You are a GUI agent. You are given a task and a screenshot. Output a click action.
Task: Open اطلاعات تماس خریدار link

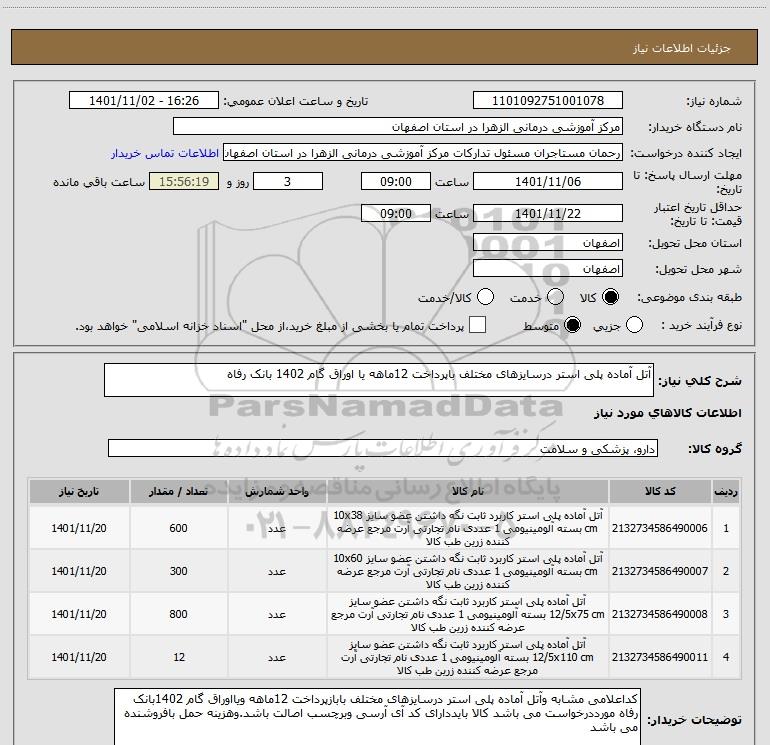[165, 153]
